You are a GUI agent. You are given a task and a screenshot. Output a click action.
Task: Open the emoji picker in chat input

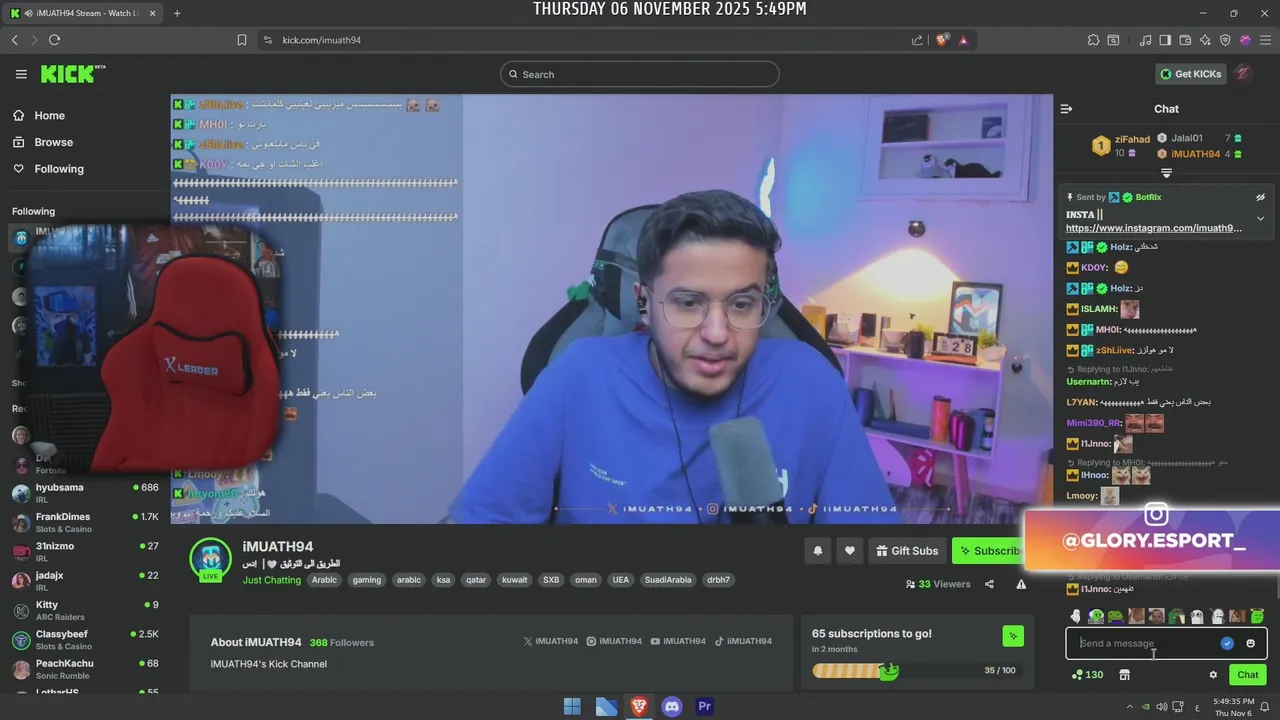1250,643
